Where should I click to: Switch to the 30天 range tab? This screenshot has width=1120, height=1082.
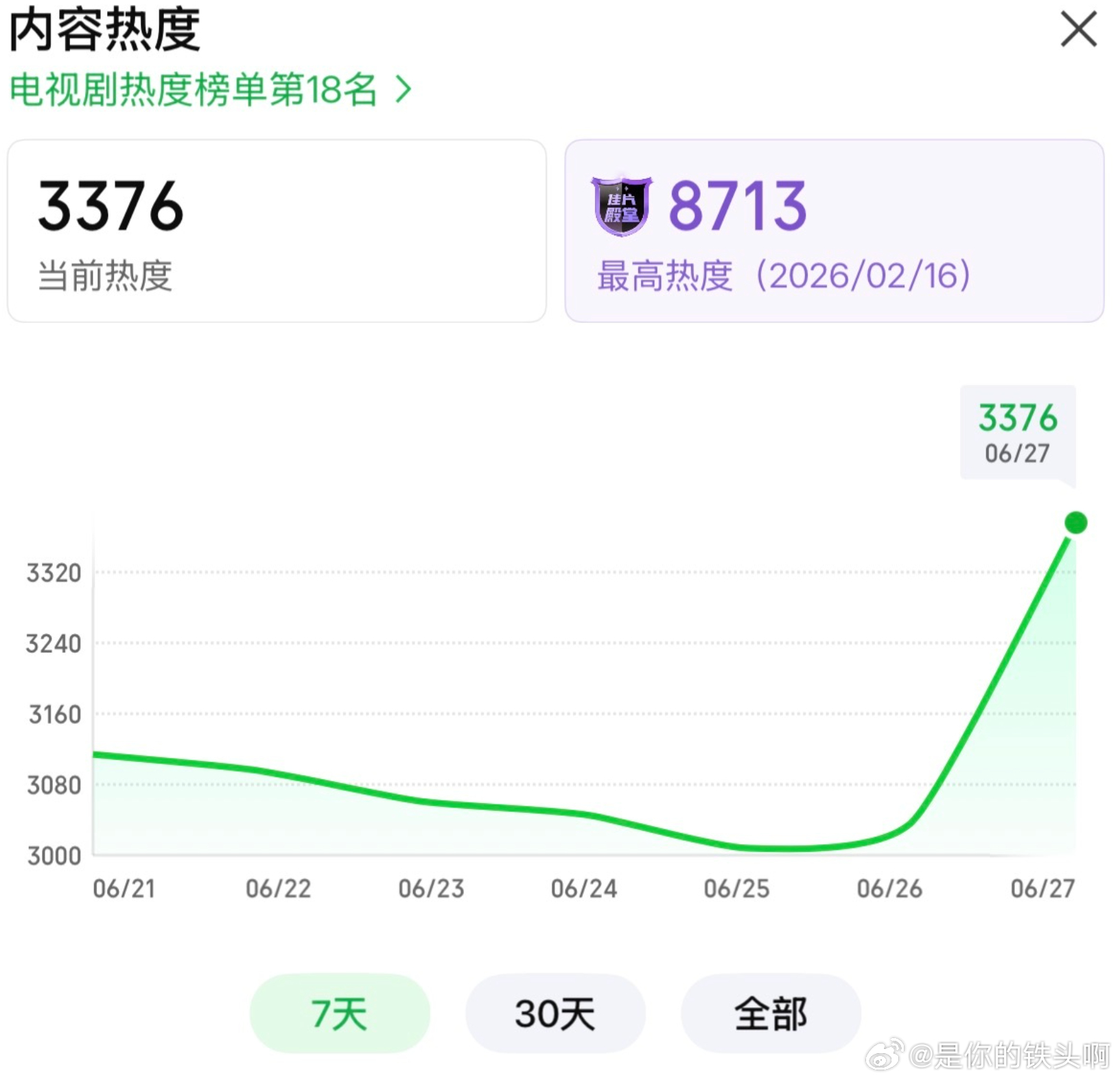555,1013
